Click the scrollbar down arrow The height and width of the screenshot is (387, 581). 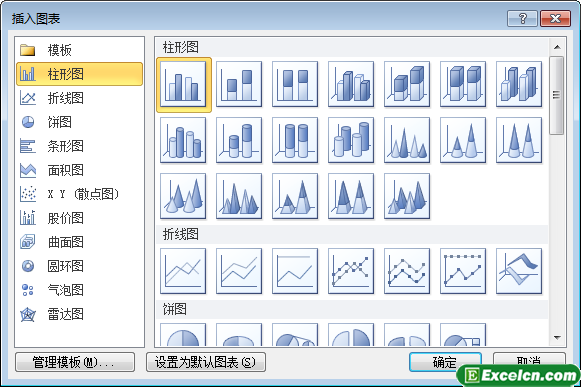coord(557,337)
